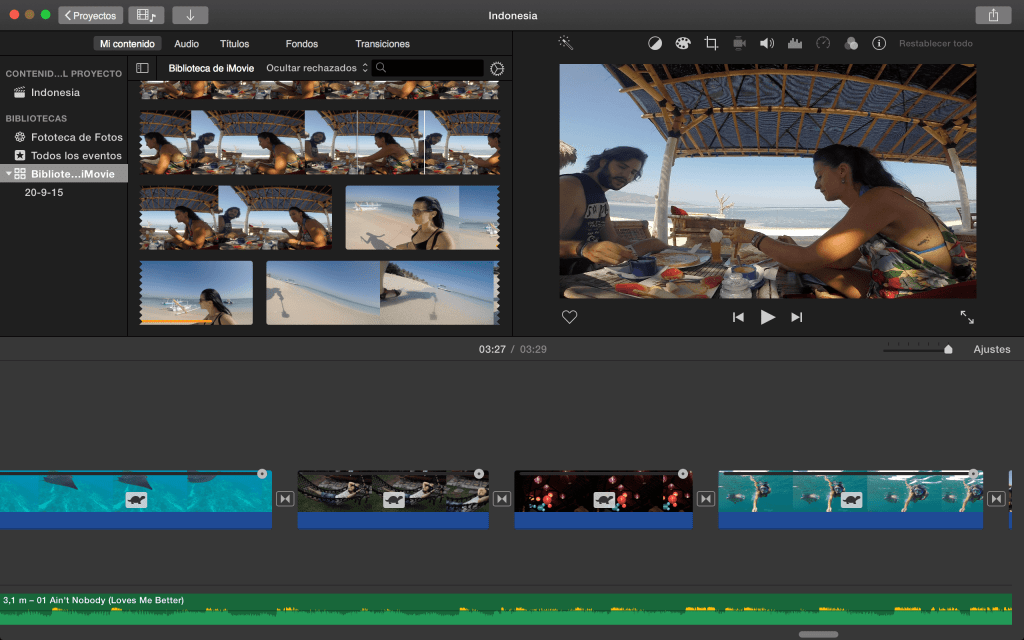Open the stabilization camera tool
This screenshot has width=1024, height=640.
click(739, 44)
